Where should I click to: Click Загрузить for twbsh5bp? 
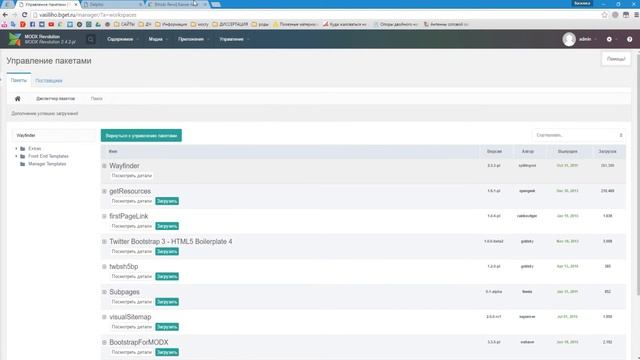coord(167,277)
